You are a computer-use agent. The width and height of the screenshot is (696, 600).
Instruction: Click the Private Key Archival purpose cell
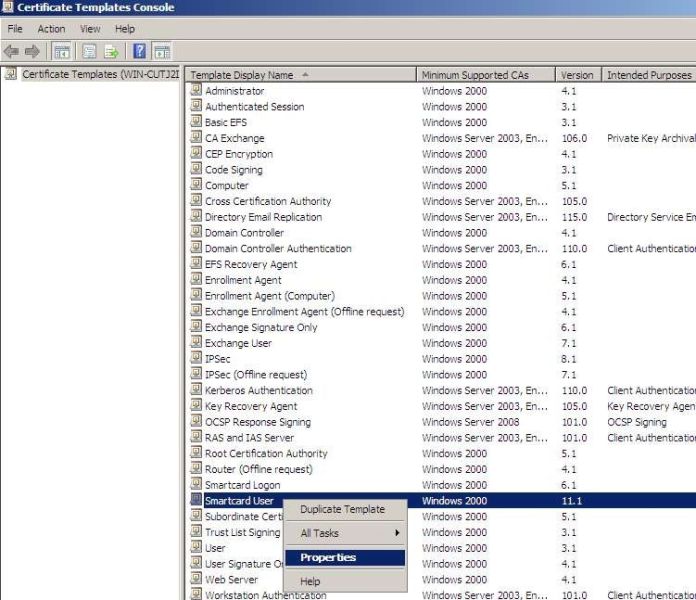pos(651,138)
